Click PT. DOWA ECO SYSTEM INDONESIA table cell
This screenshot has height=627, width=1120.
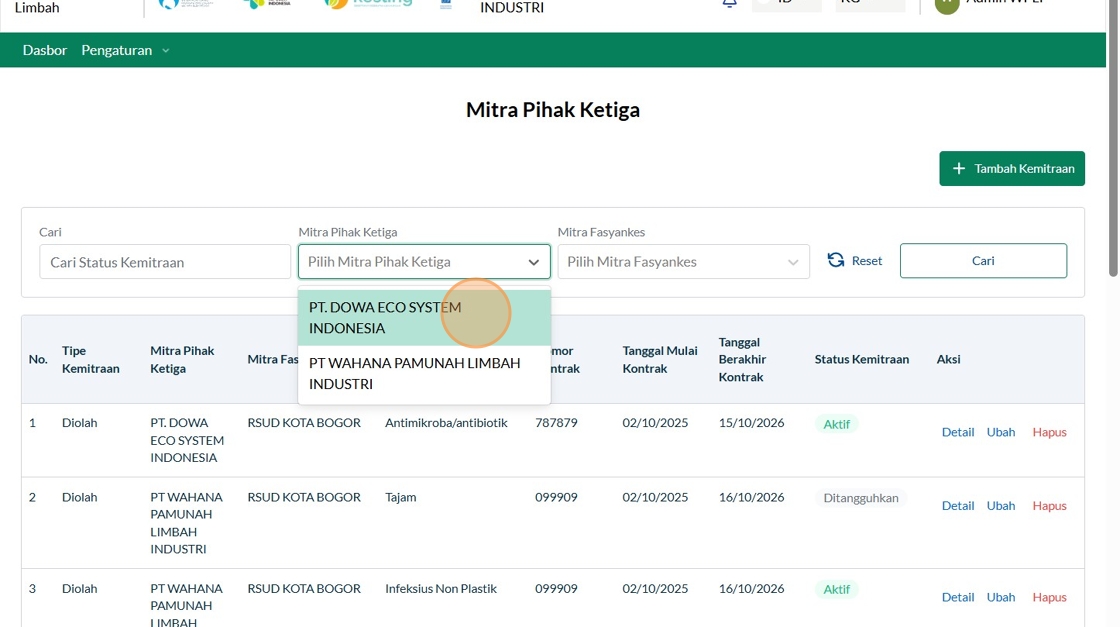186,440
